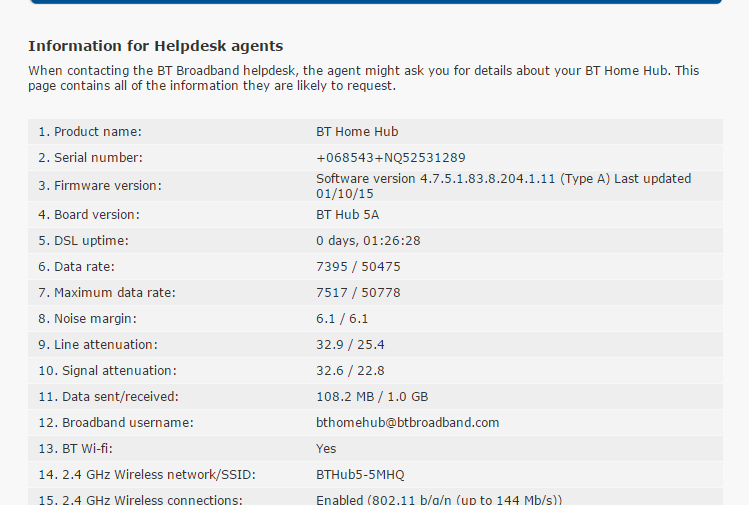This screenshot has height=505, width=749.
Task: Click the 'Broadband username' row label
Action: click(116, 423)
